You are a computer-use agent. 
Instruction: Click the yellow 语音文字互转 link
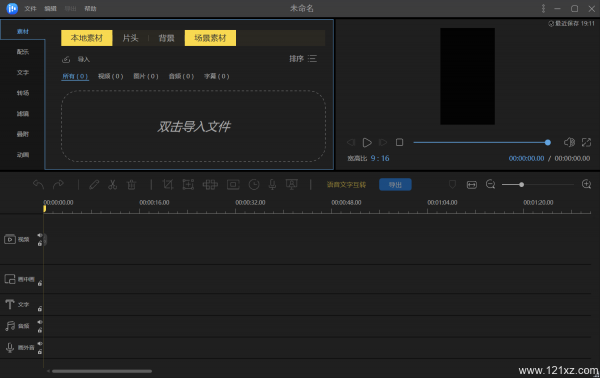[x=346, y=184]
